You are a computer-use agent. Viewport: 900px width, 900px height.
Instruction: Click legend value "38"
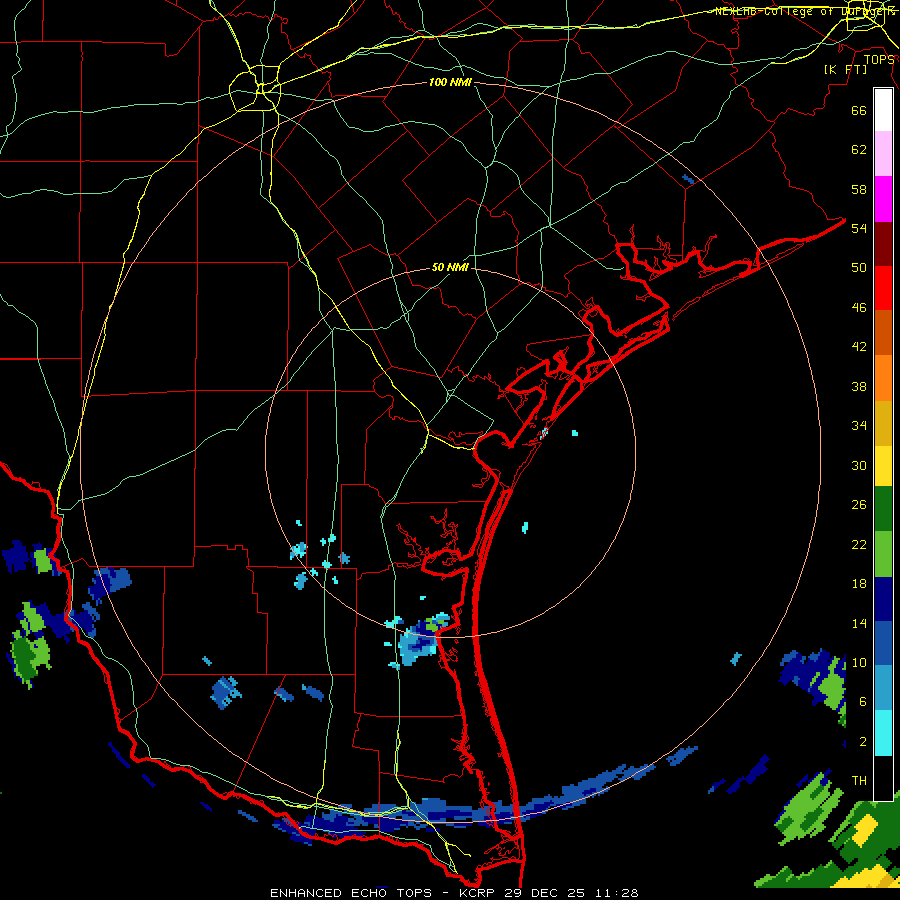859,386
